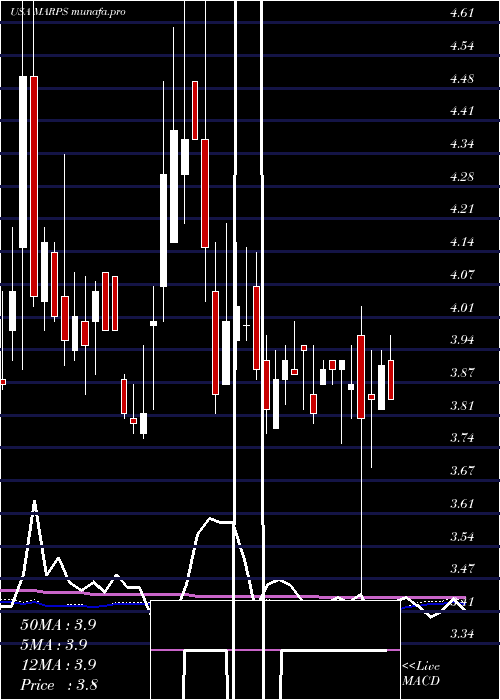
Task: Click the 4.61 price axis label
Action: 462,13
